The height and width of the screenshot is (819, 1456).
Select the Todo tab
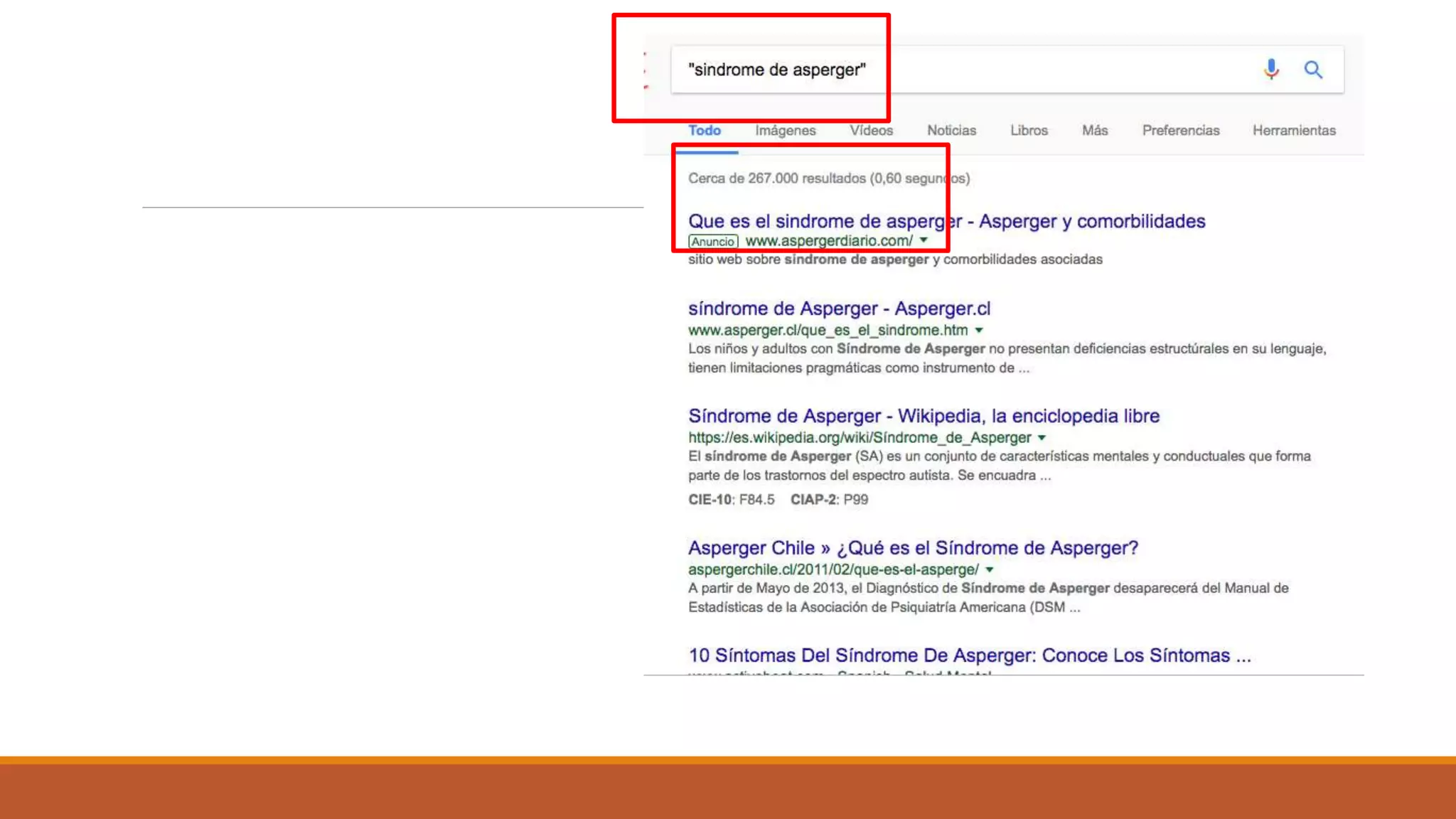click(x=704, y=130)
